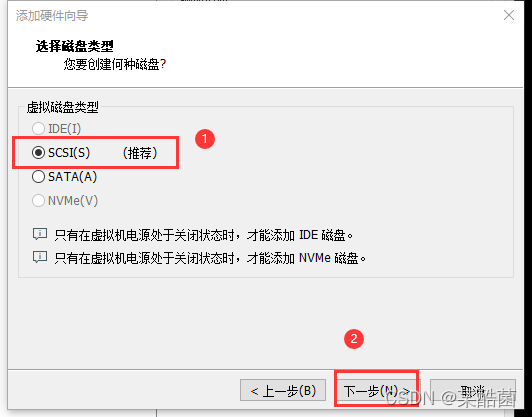
Task: Go back with 上一步(B) button
Action: click(283, 391)
